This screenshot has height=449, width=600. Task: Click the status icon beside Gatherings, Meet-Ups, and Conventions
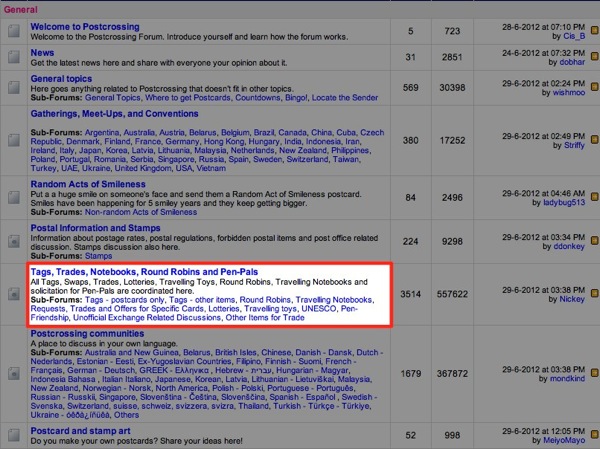click(14, 140)
